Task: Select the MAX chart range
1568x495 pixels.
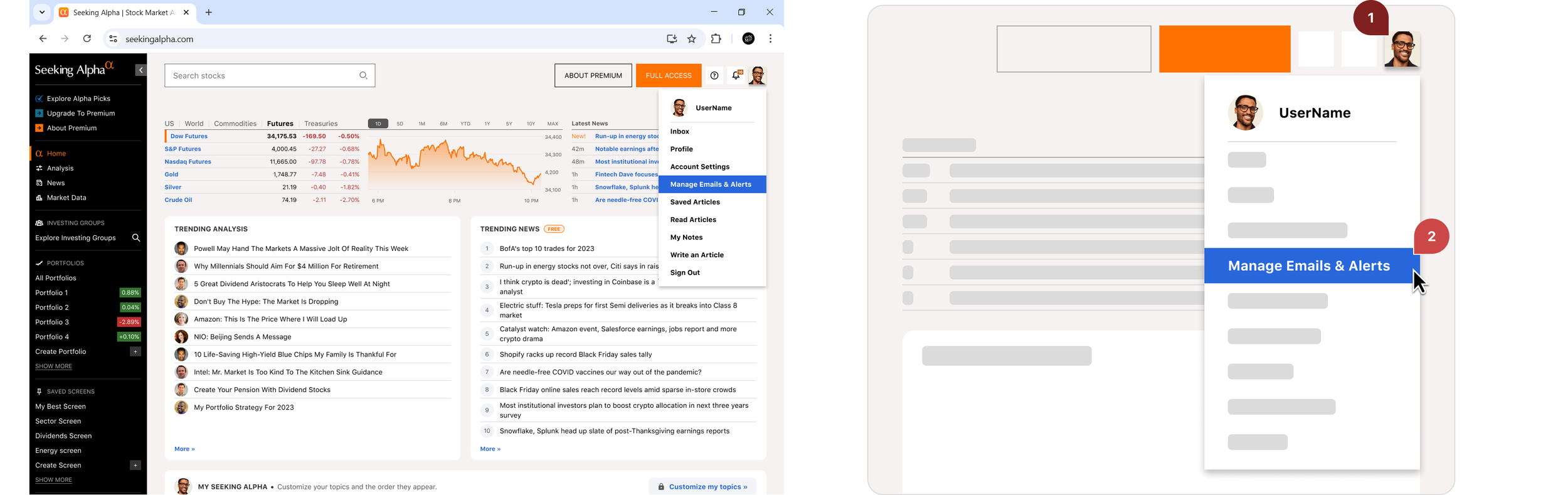Action: pyautogui.click(x=553, y=124)
